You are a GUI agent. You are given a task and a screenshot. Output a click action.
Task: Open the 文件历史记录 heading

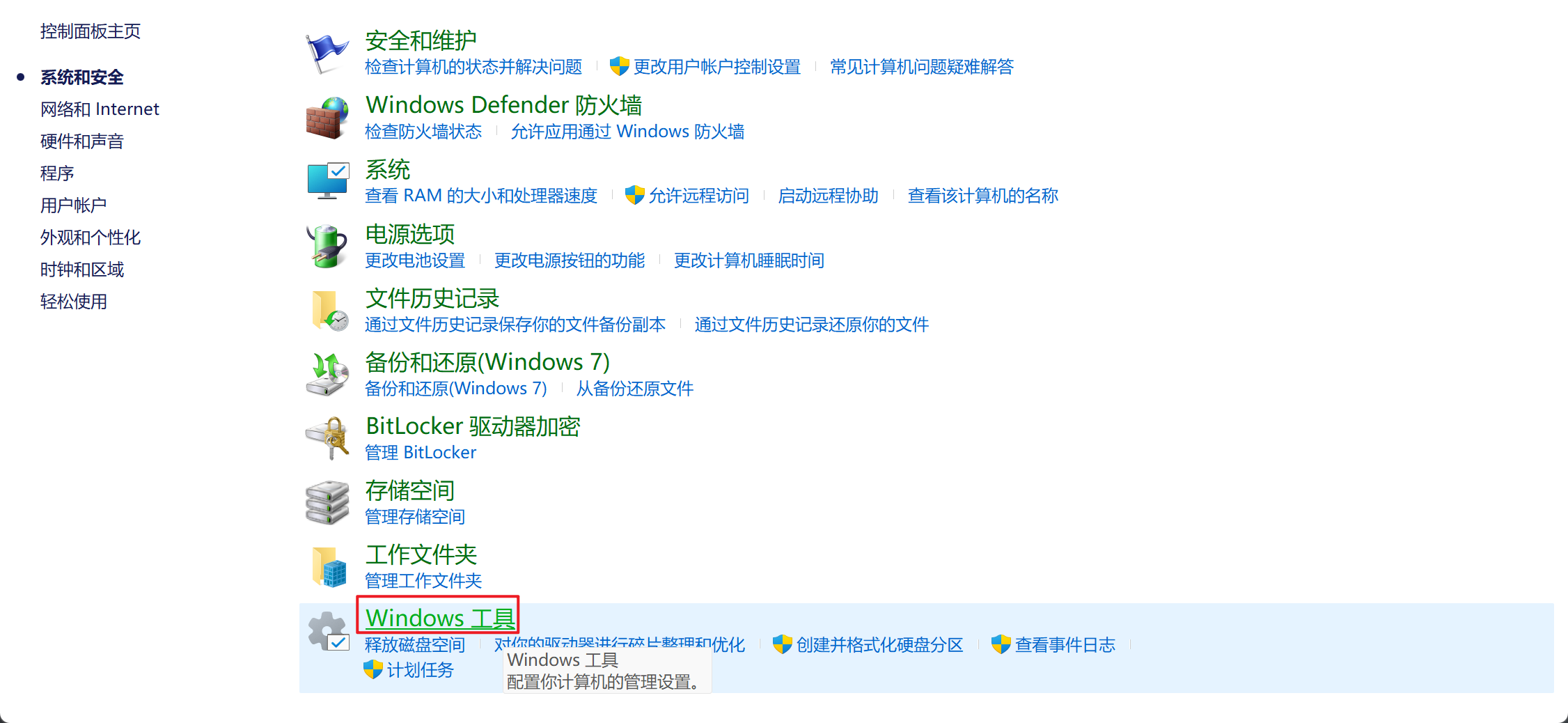point(432,297)
